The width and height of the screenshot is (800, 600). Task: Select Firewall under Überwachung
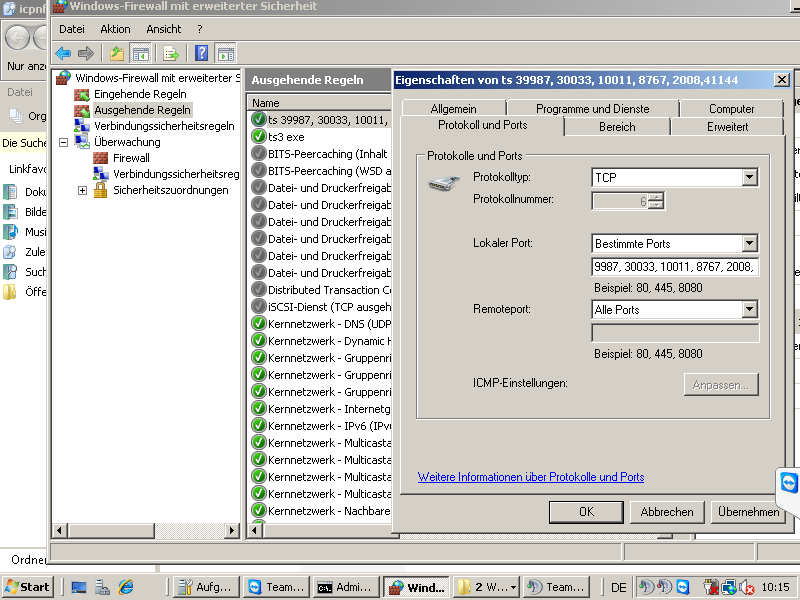(131, 158)
